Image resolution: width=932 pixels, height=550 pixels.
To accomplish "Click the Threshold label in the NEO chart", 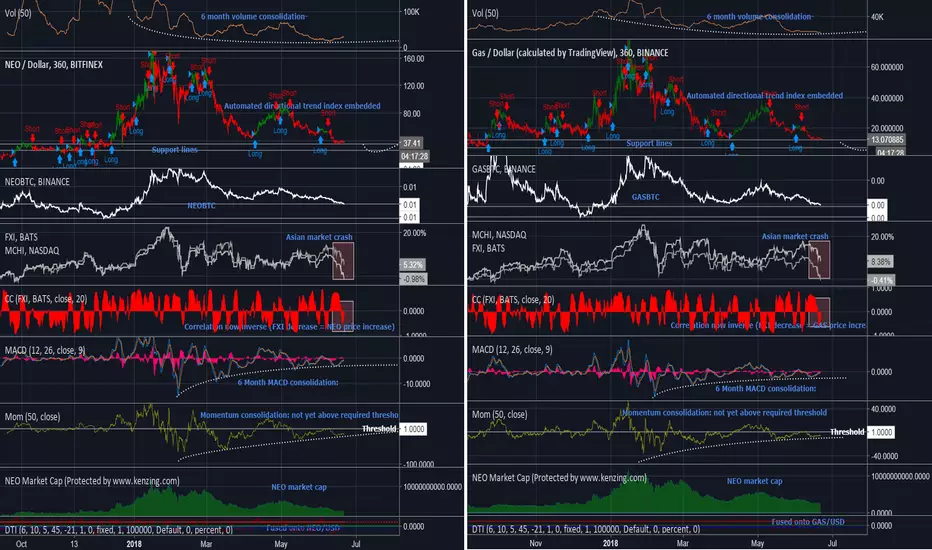I will [379, 429].
